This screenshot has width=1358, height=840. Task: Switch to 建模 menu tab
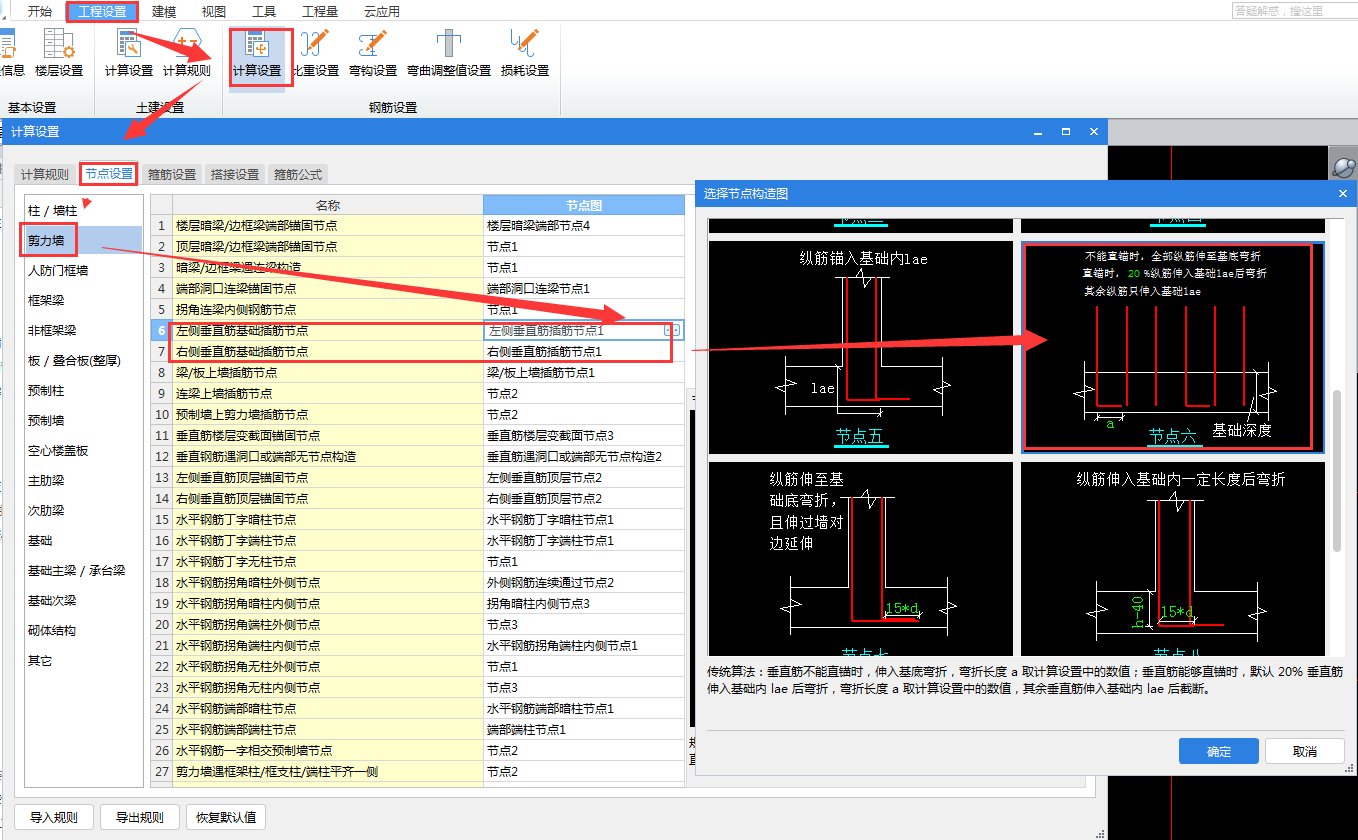click(164, 11)
